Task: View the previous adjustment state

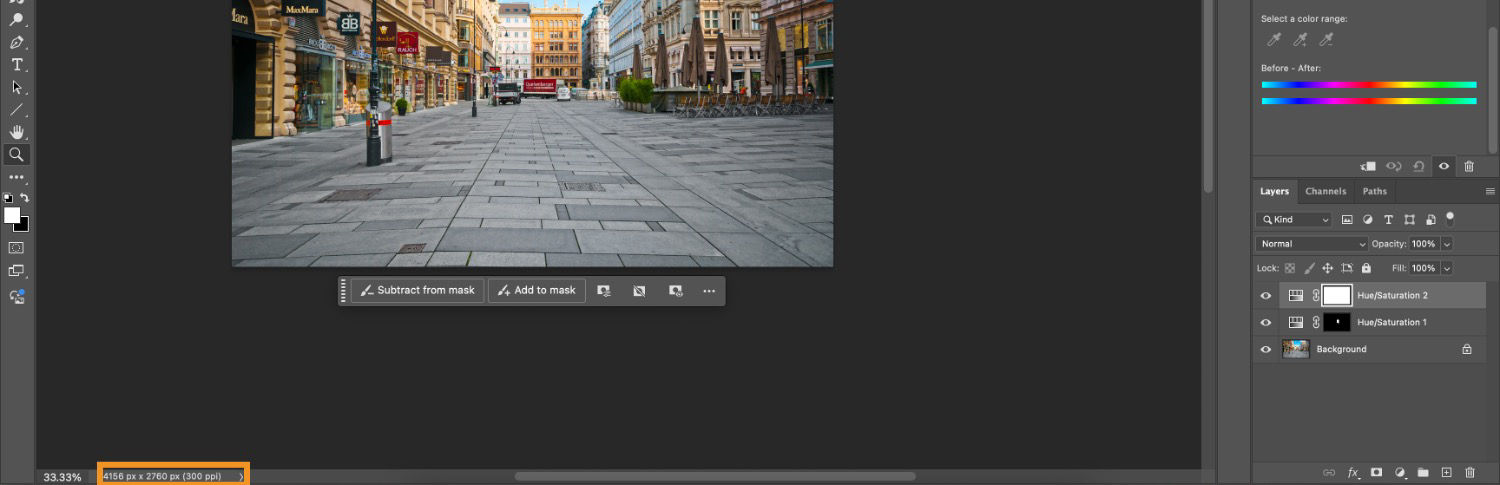Action: click(1393, 166)
